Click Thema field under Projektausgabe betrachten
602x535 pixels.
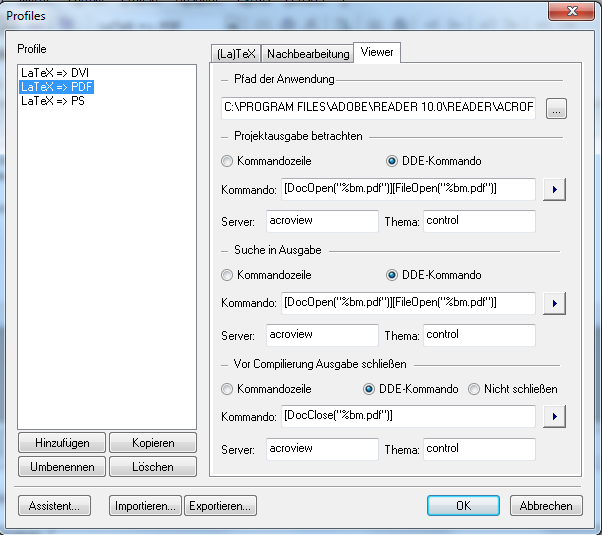pos(479,221)
